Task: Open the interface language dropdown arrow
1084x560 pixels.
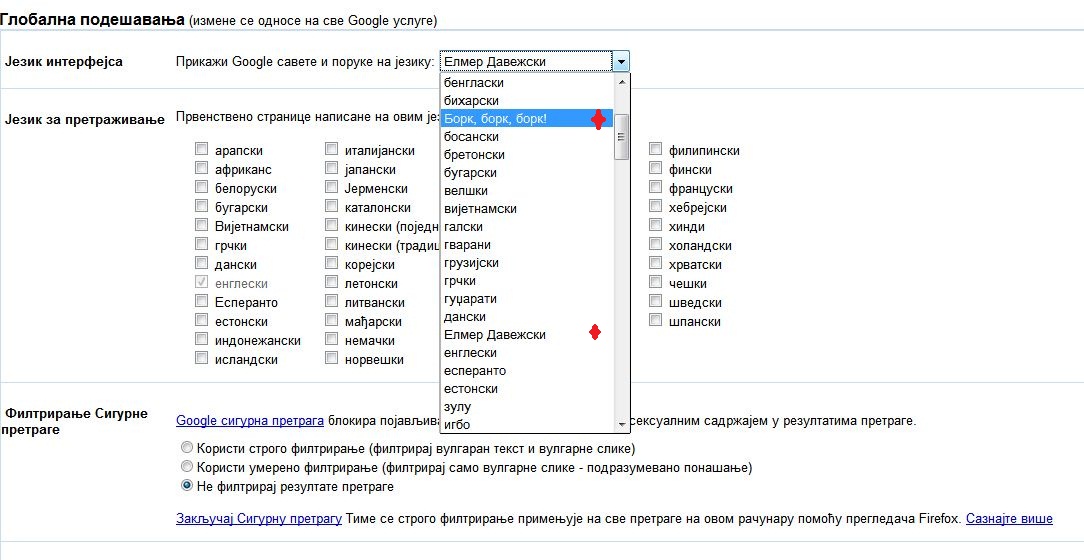Action: click(x=621, y=62)
